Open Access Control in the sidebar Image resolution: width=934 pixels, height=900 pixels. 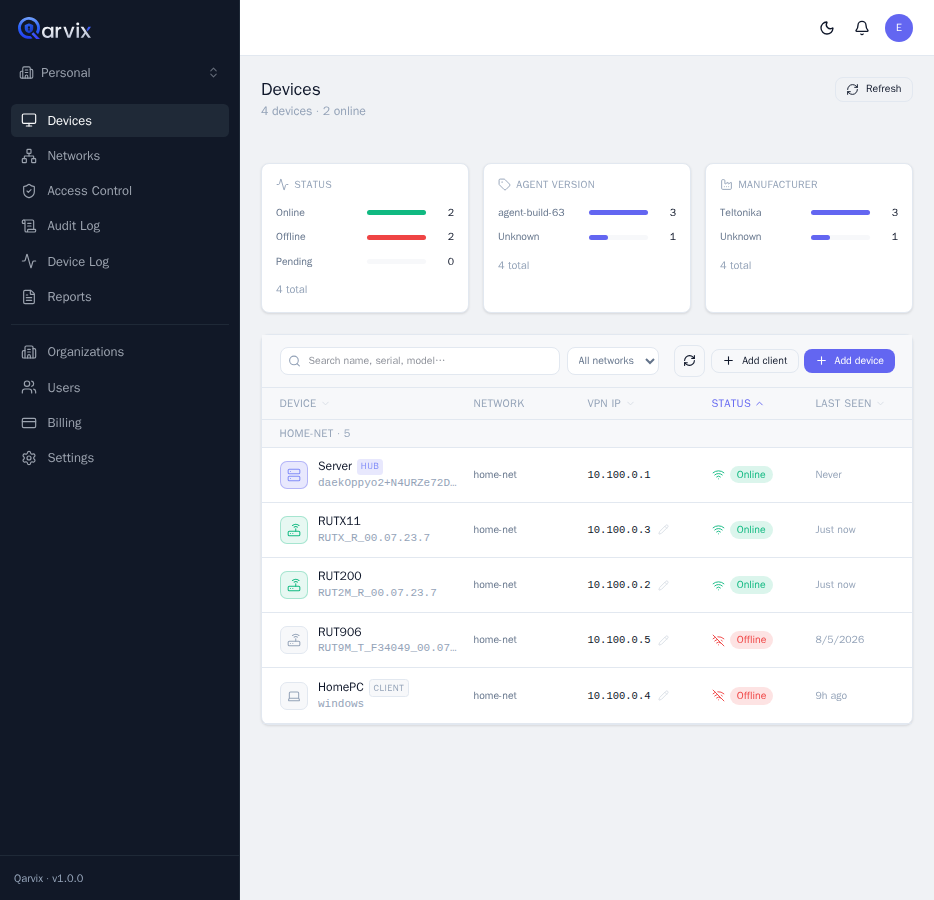pyautogui.click(x=120, y=191)
